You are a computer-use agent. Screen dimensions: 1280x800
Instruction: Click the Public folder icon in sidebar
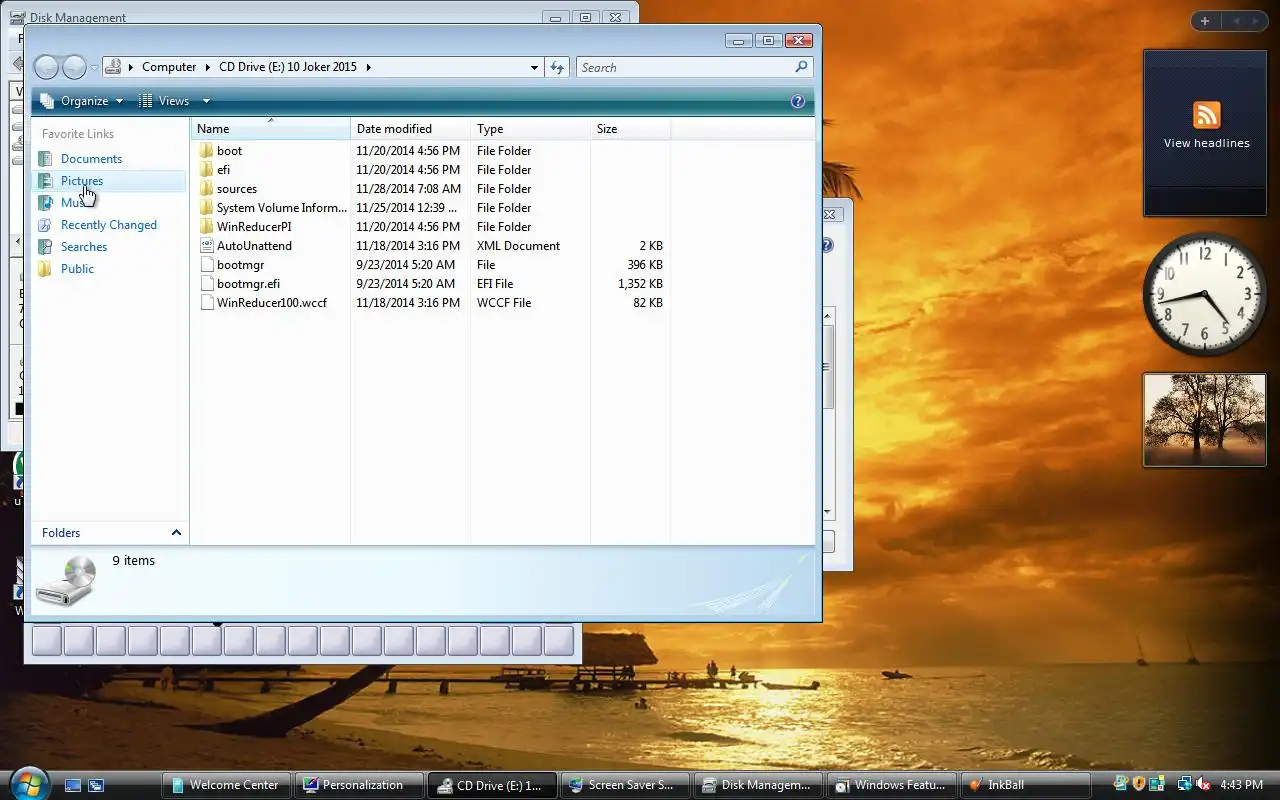pyautogui.click(x=45, y=269)
